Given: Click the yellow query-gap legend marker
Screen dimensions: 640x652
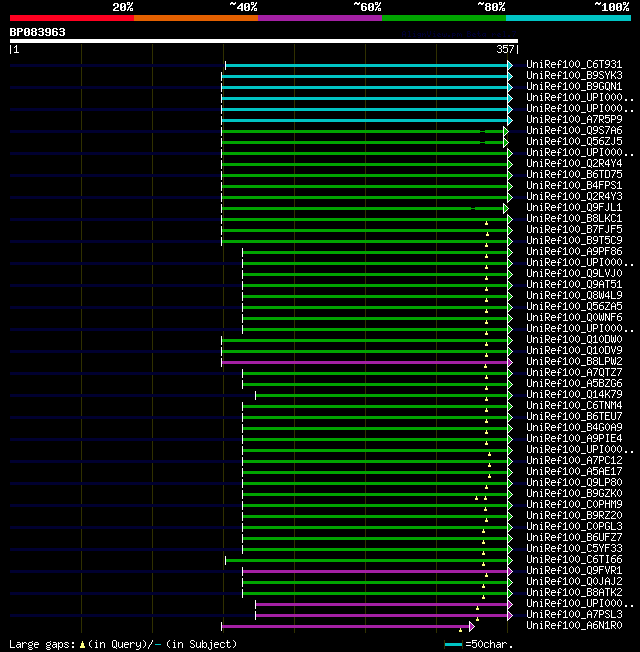Looking at the screenshot, I should (82, 645).
